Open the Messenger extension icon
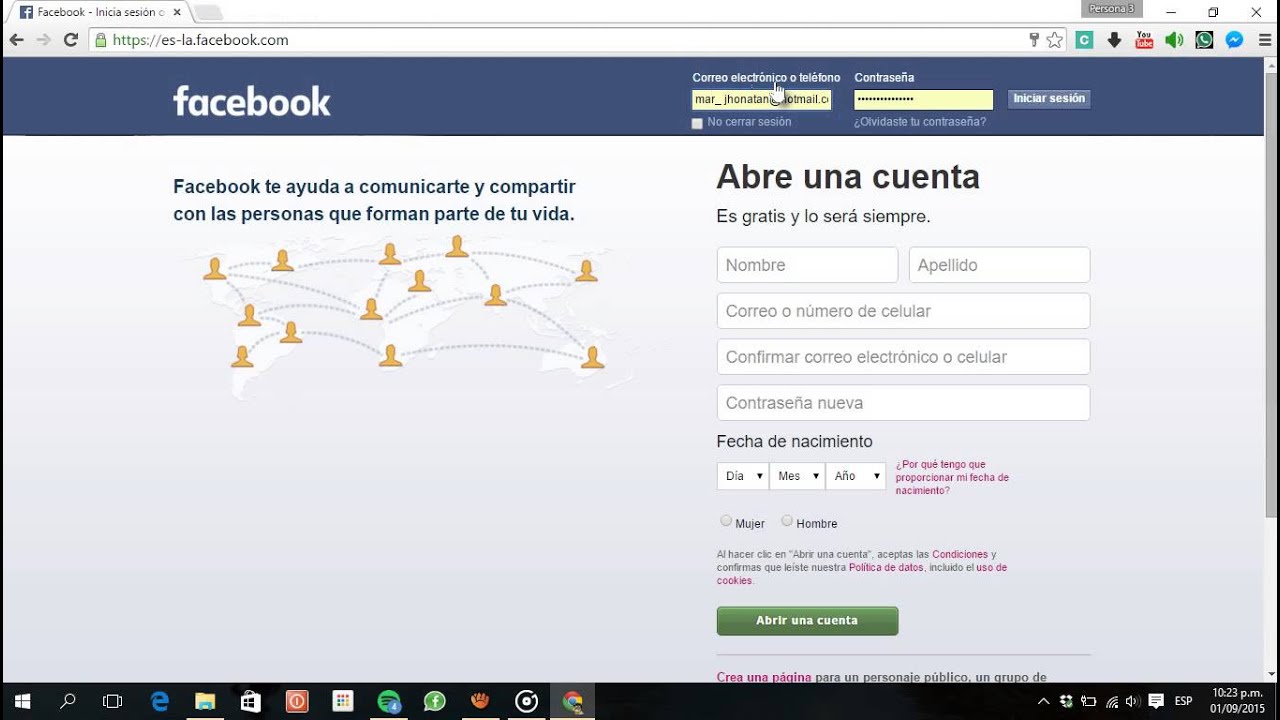Viewport: 1280px width, 720px height. point(1234,40)
